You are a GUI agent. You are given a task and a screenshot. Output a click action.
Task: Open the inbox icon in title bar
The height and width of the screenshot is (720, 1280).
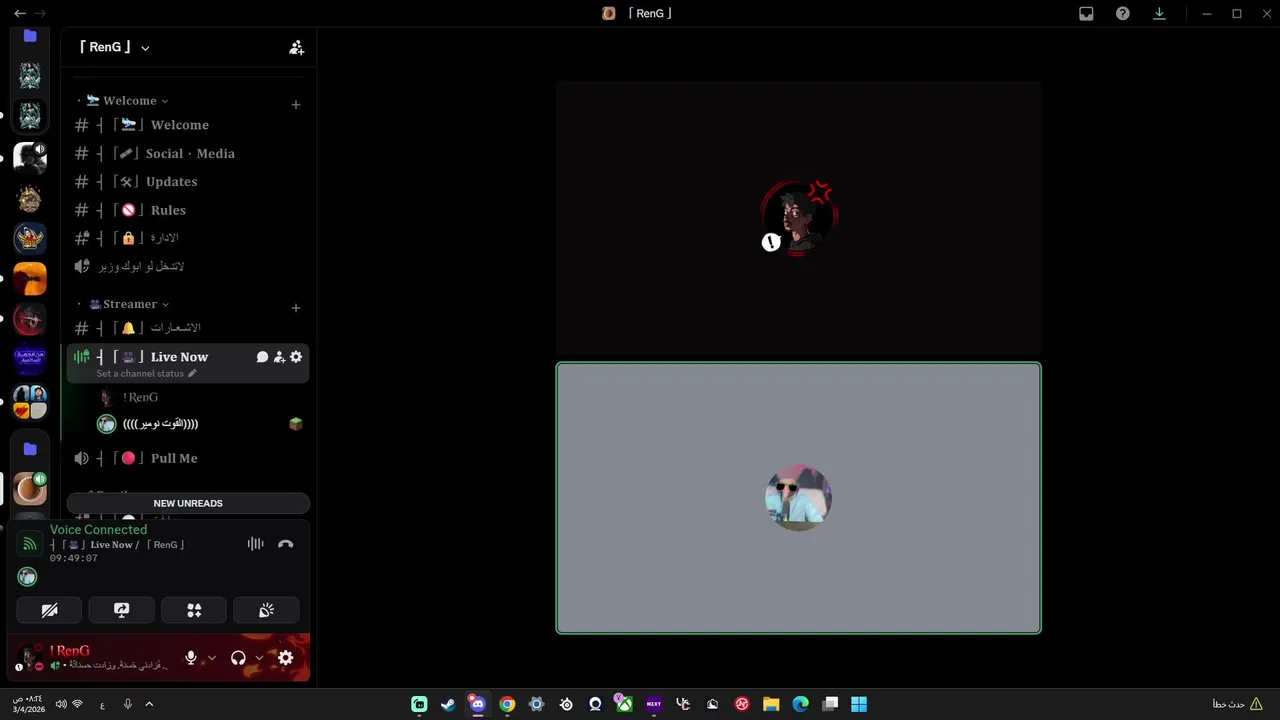(1086, 13)
